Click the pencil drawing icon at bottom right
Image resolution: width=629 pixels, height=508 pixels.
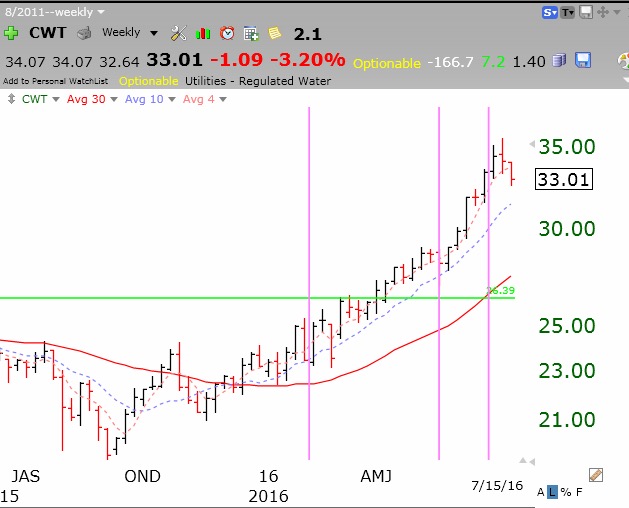click(x=596, y=474)
